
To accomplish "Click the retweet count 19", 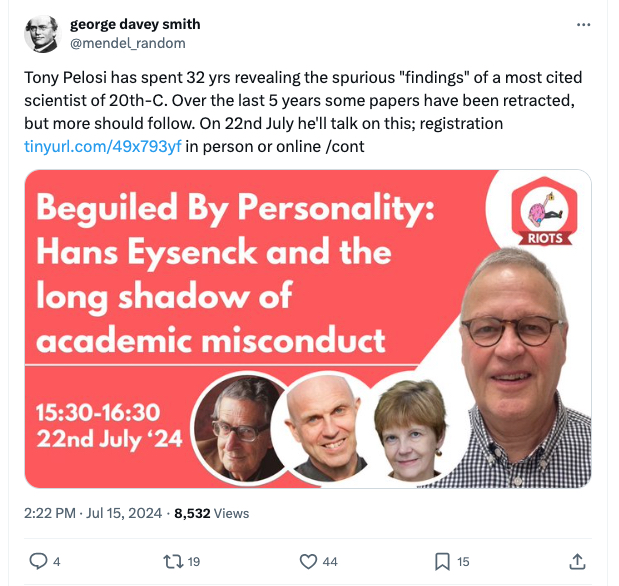I will 193,562.
